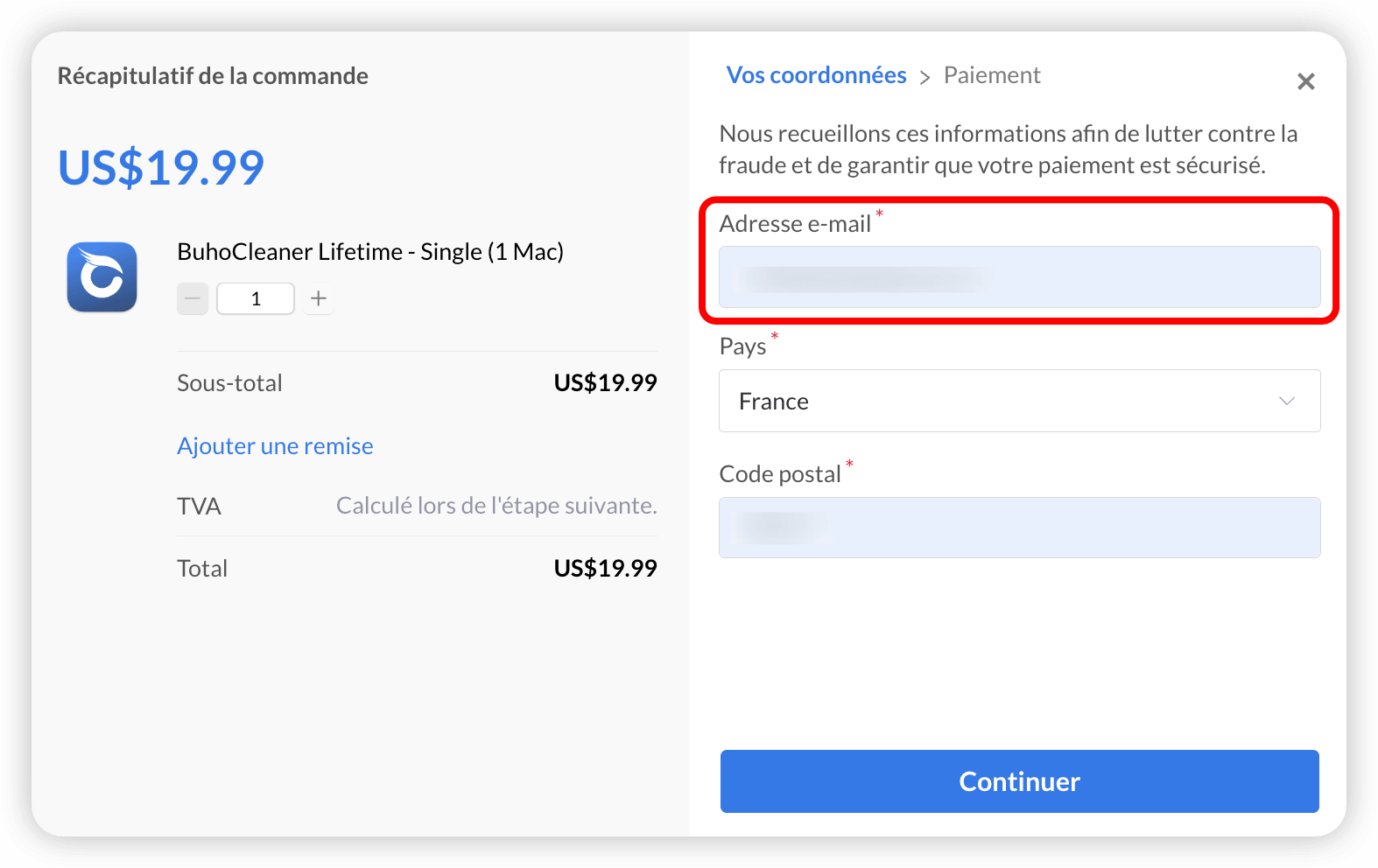Open the Ajouter une remise link
This screenshot has height=868, width=1378.
point(275,446)
